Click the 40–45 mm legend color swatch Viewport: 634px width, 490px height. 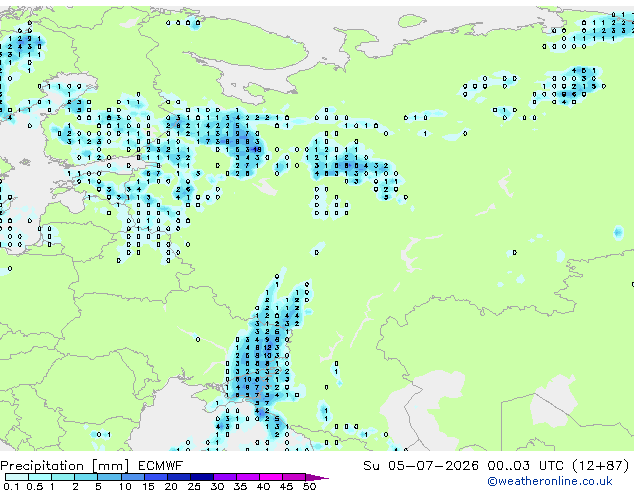click(271, 477)
